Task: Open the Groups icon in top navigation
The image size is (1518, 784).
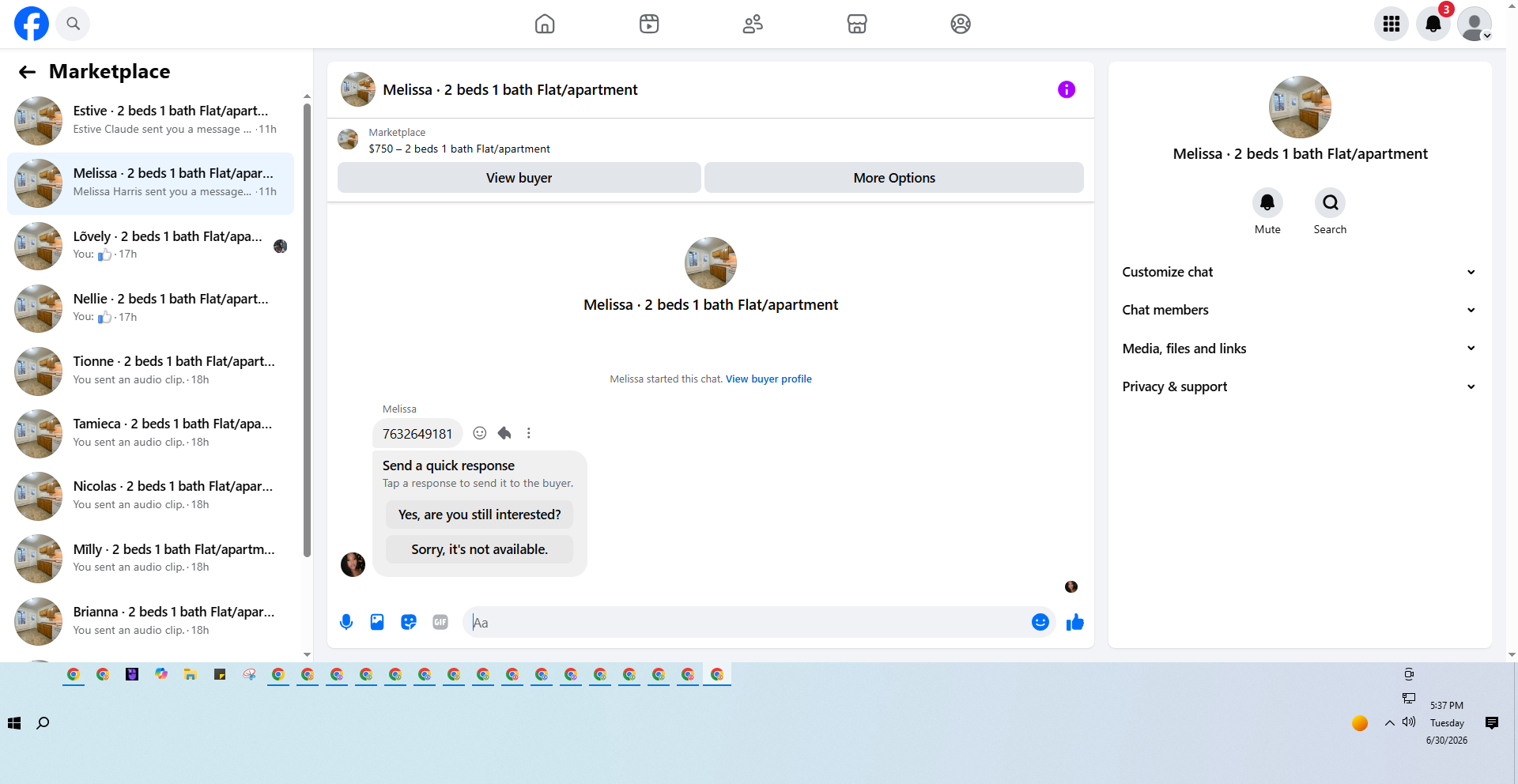Action: pos(961,24)
